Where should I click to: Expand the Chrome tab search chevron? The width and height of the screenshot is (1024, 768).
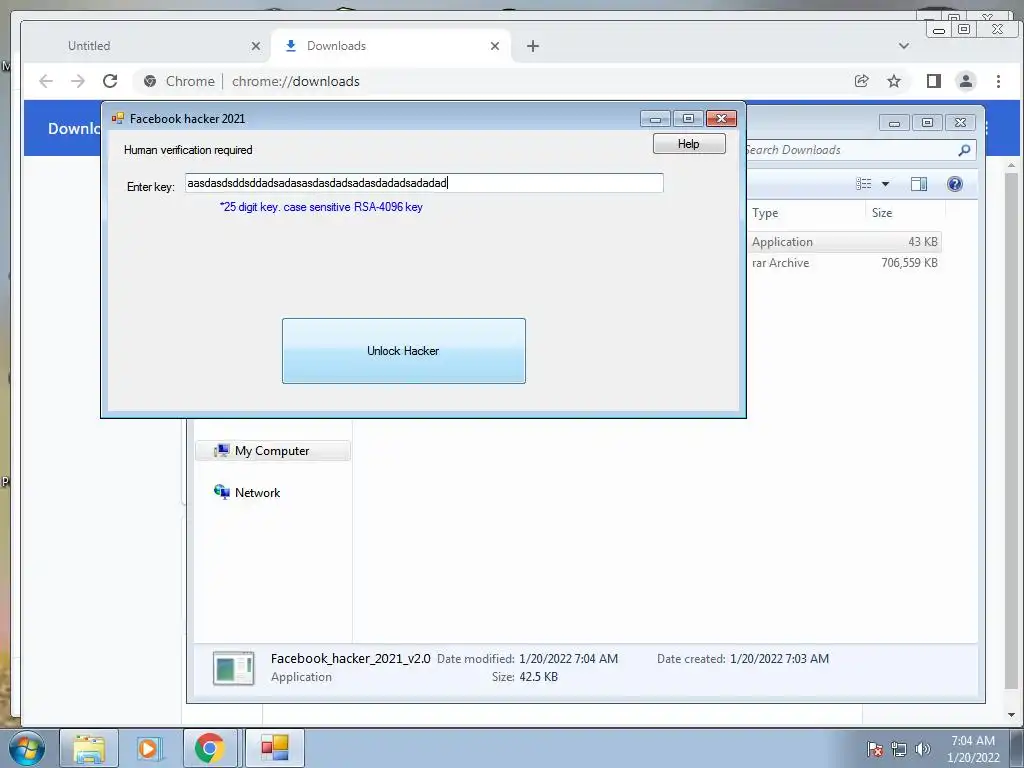pyautogui.click(x=904, y=46)
